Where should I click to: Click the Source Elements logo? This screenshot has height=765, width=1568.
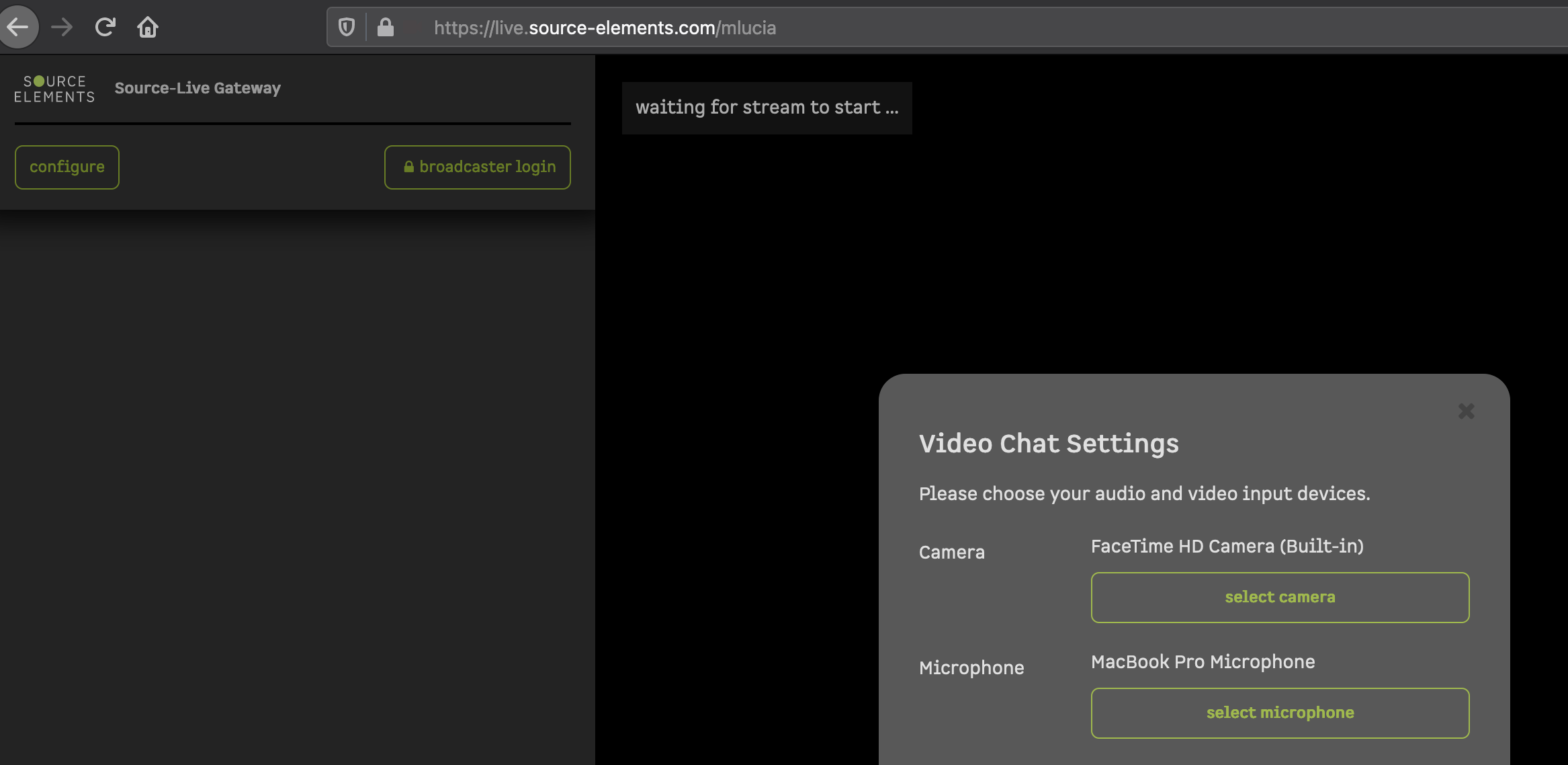[54, 89]
